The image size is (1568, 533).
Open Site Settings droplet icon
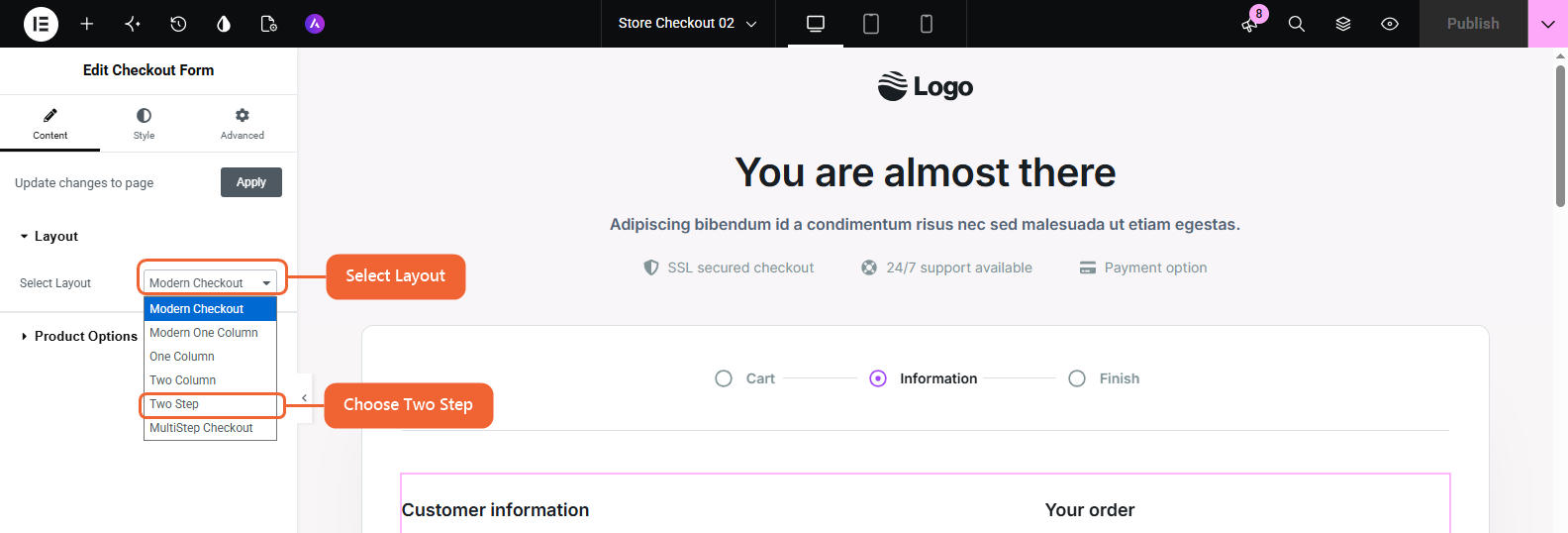[x=224, y=24]
